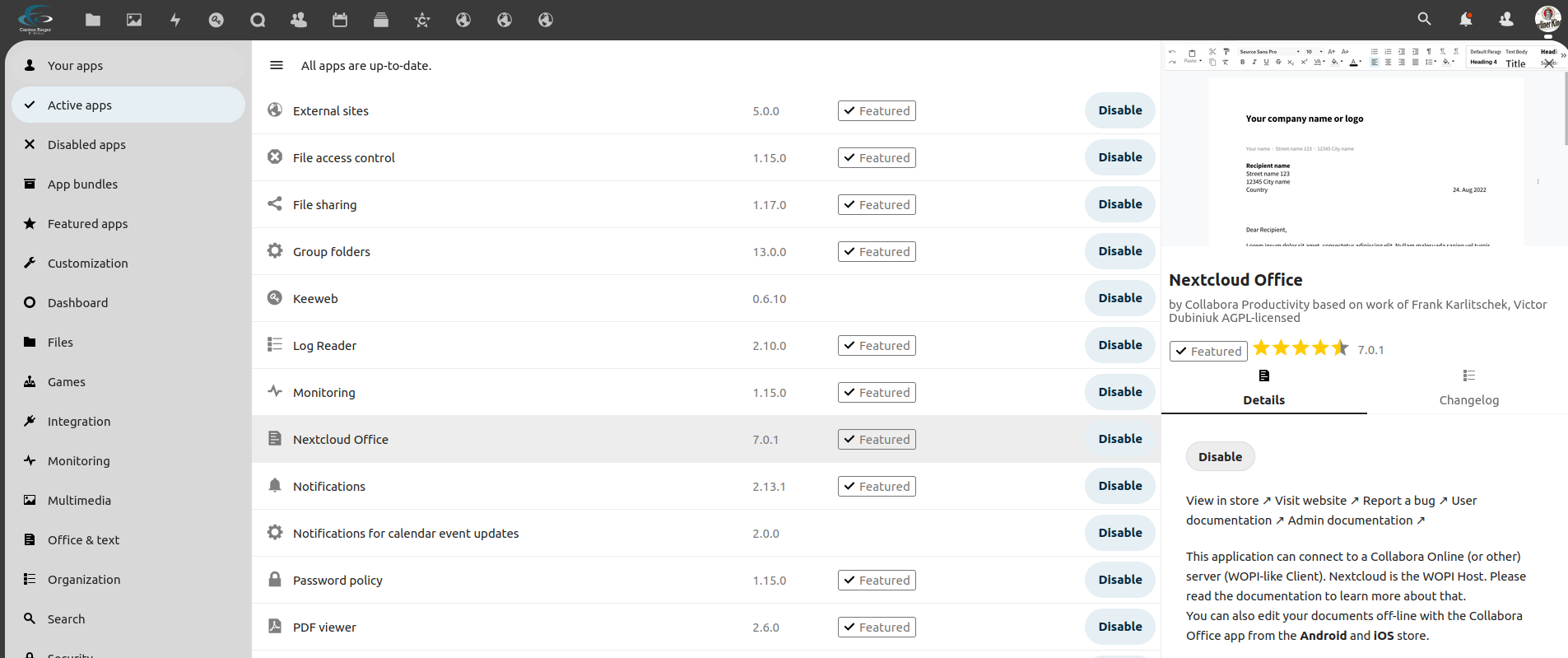Click the Featured badge on Password policy row
The height and width of the screenshot is (658, 1568).
pos(877,581)
